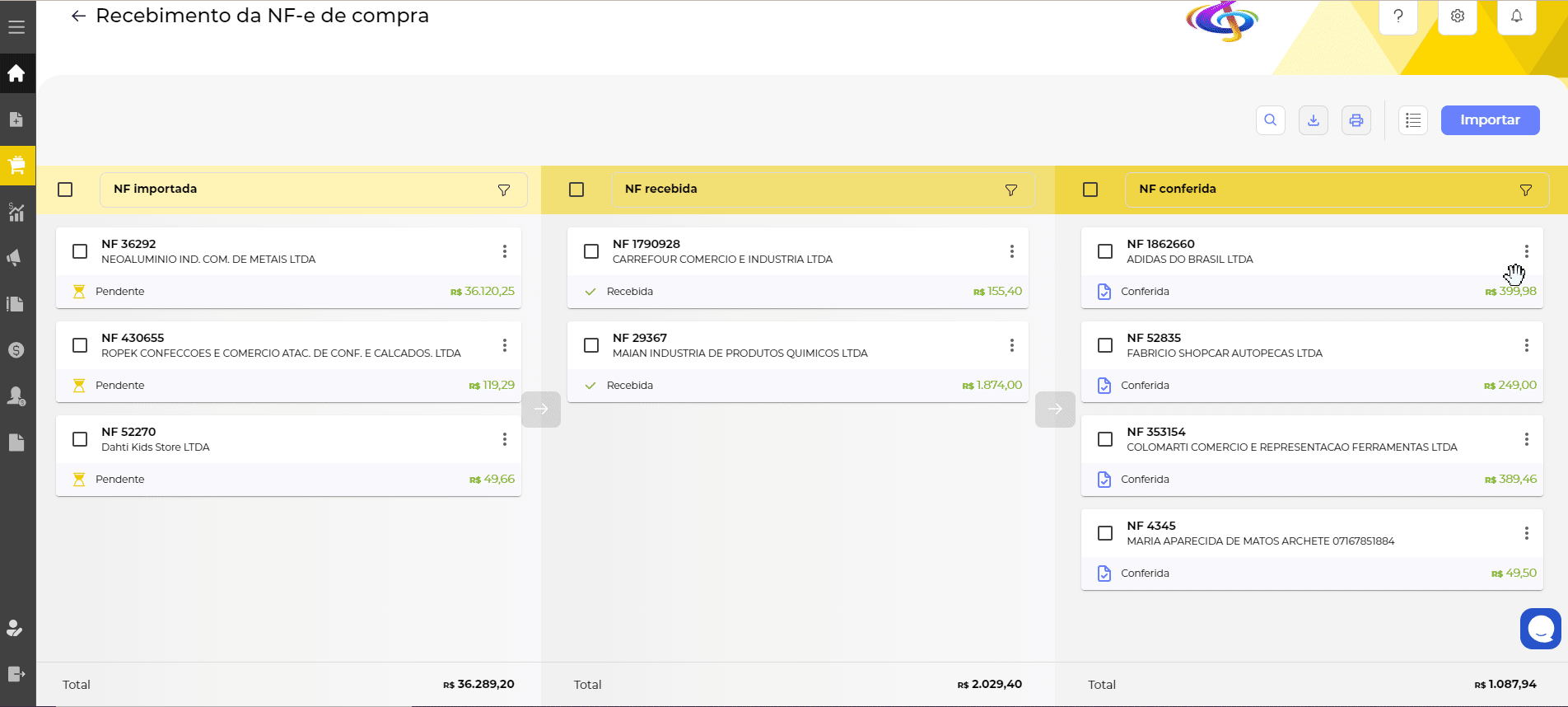Click the download icon in toolbar

[x=1313, y=120]
